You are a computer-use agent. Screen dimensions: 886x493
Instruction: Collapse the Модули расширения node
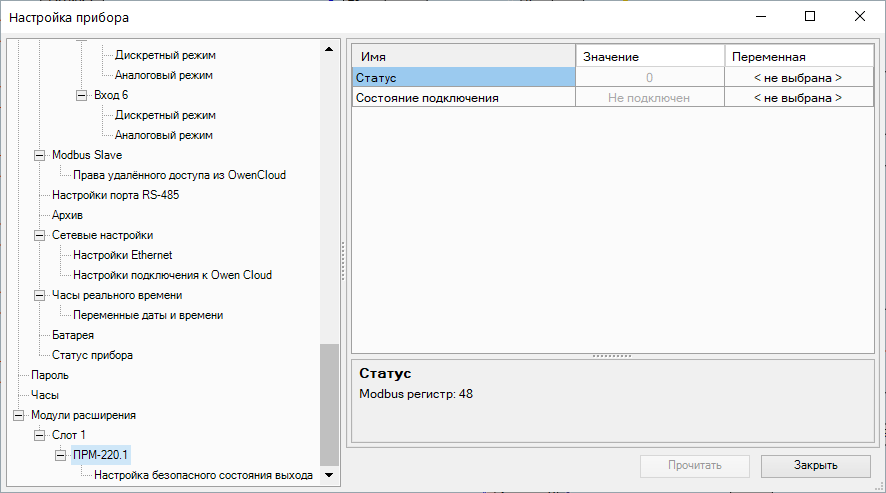[18, 415]
